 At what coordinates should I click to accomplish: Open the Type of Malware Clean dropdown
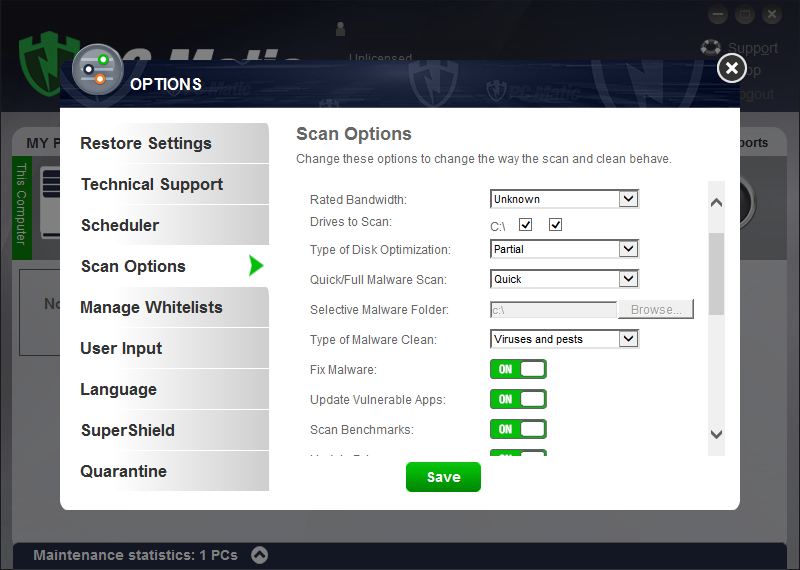(564, 339)
